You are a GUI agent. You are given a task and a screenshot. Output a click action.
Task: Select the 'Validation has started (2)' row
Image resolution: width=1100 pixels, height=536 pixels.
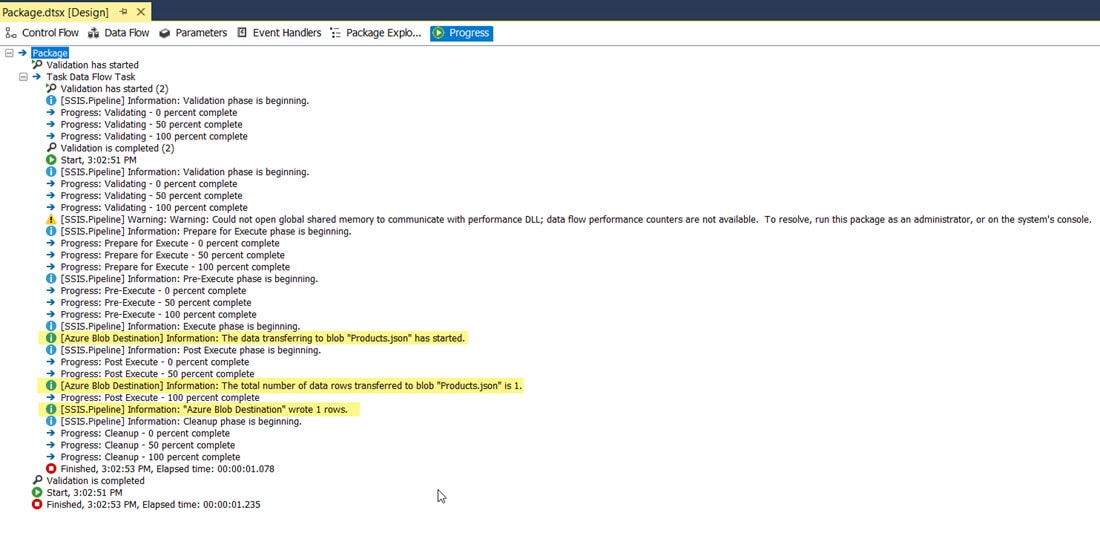114,89
